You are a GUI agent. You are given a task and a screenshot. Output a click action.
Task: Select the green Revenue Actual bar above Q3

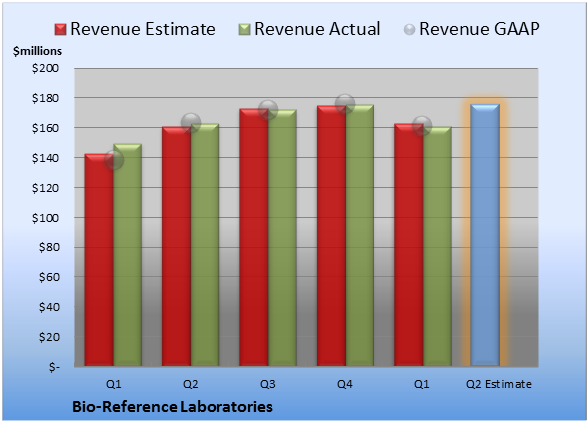282,238
